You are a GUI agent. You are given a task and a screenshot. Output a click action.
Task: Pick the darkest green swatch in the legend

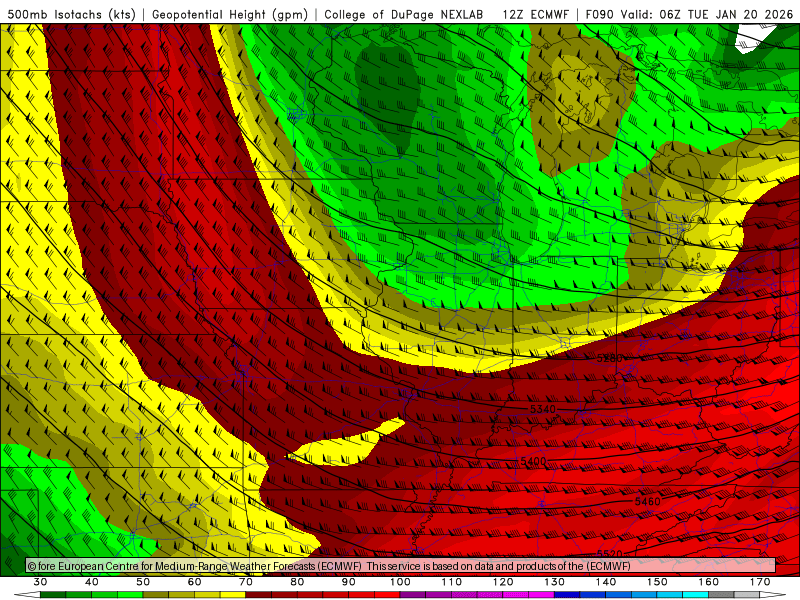tap(53, 595)
